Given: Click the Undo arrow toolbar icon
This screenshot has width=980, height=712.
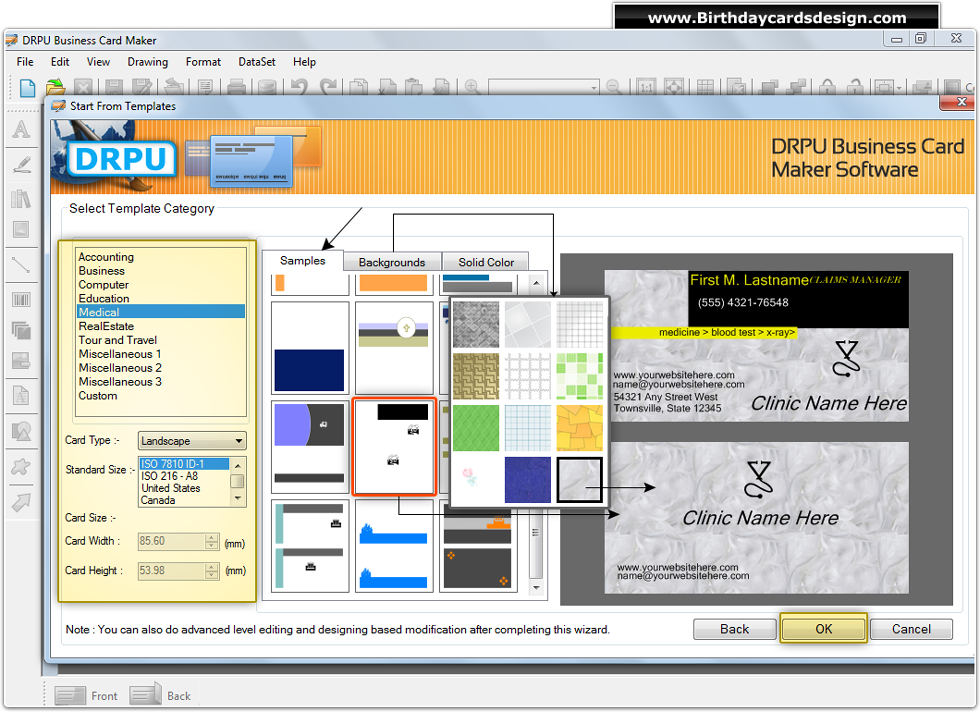Looking at the screenshot, I should [x=299, y=87].
